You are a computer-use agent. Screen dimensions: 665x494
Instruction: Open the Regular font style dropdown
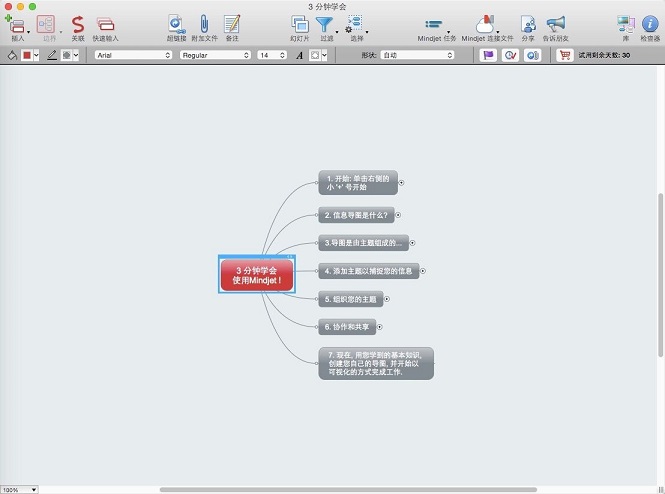pyautogui.click(x=215, y=55)
